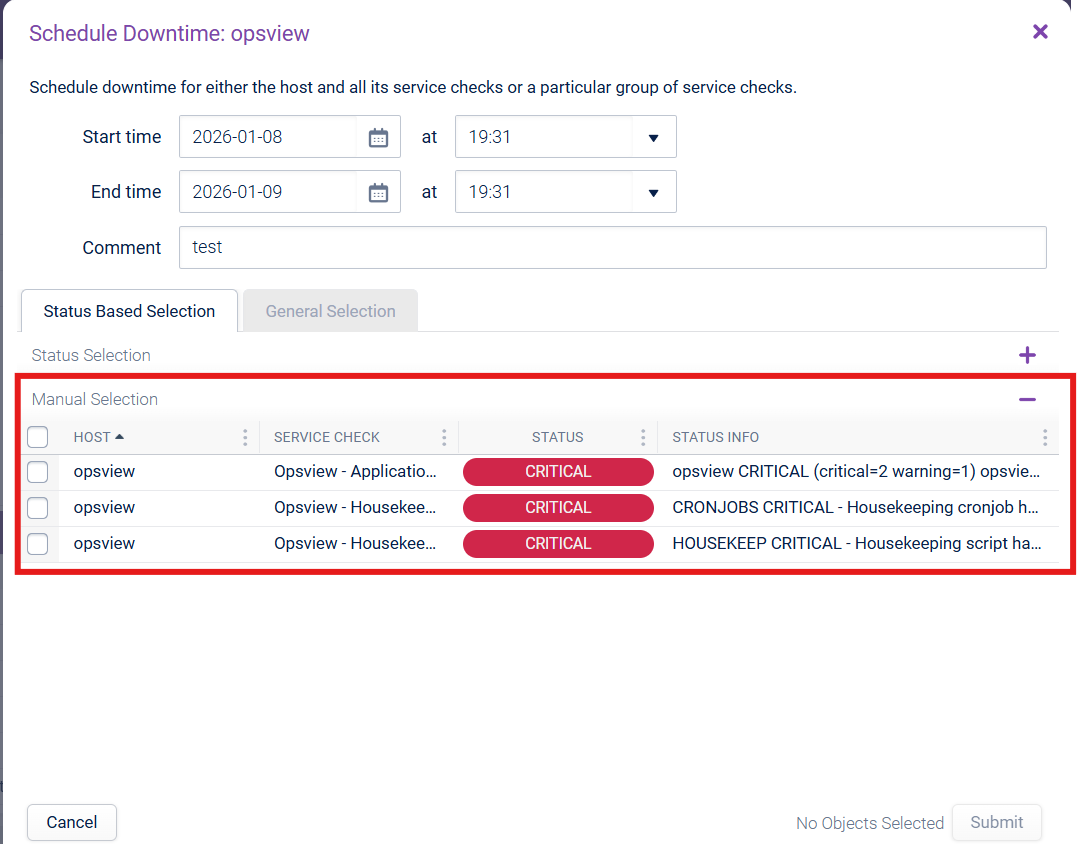Open the End time hour dropdown
The image size is (1077, 844).
653,193
